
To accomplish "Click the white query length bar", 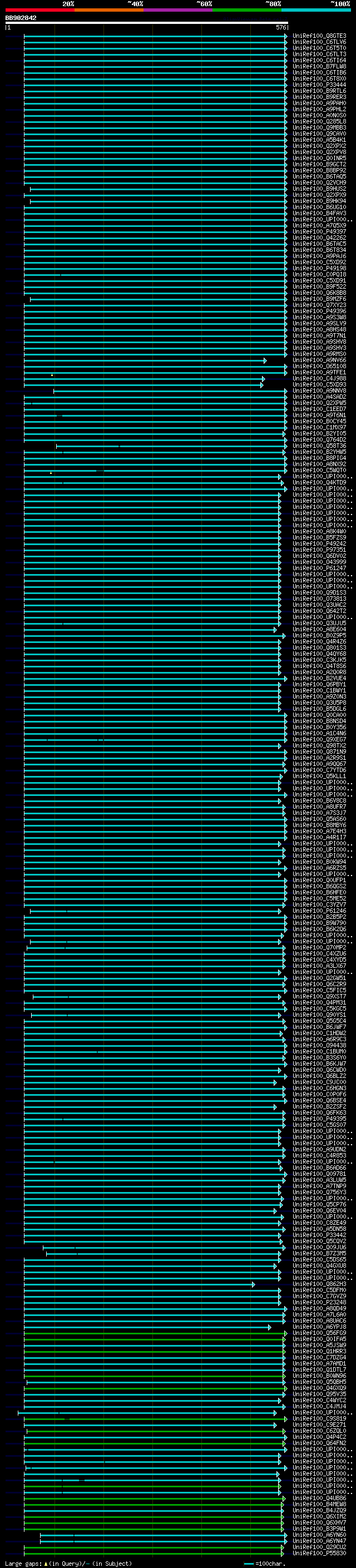I will tap(147, 23).
